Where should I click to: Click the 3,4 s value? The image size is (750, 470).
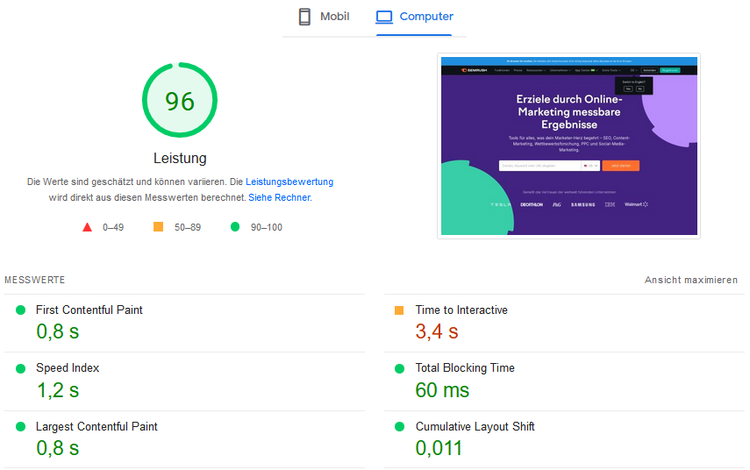pos(437,331)
